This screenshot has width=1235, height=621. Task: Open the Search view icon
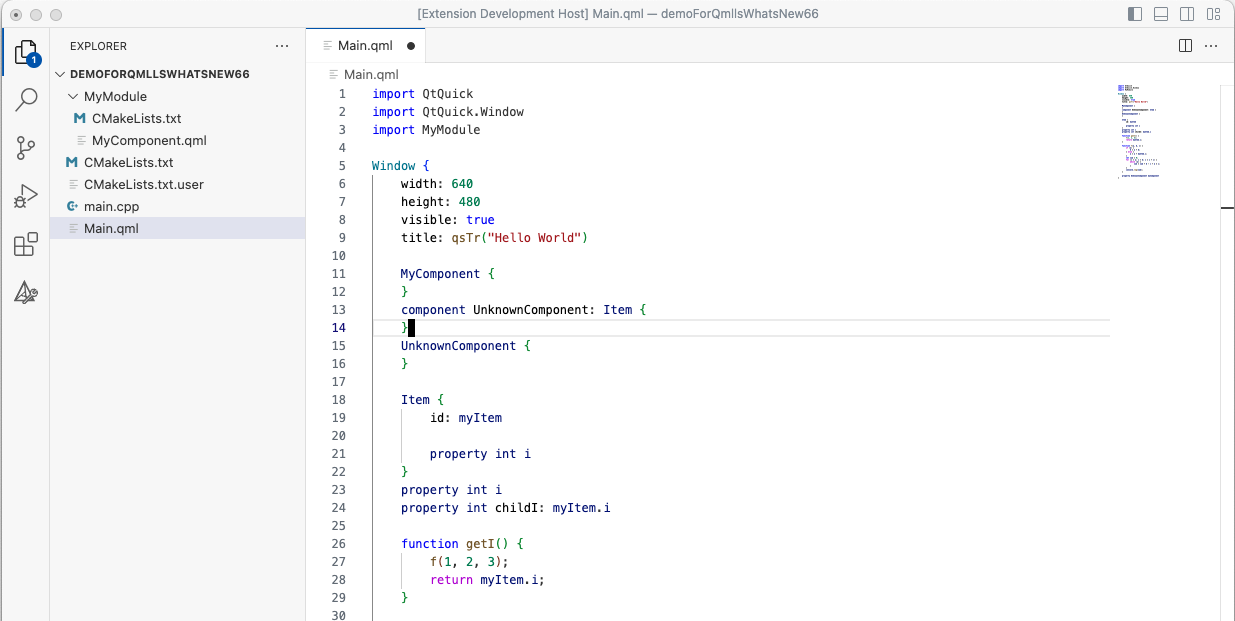pos(26,100)
